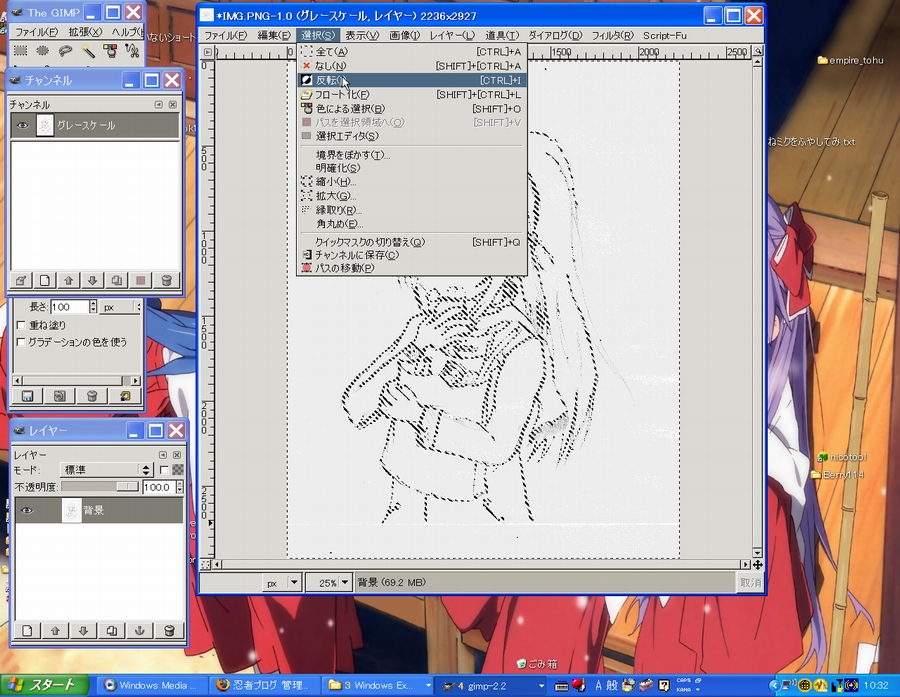Choose クイックマスクの切り替え(Q) entry
900x697 pixels.
tap(412, 242)
